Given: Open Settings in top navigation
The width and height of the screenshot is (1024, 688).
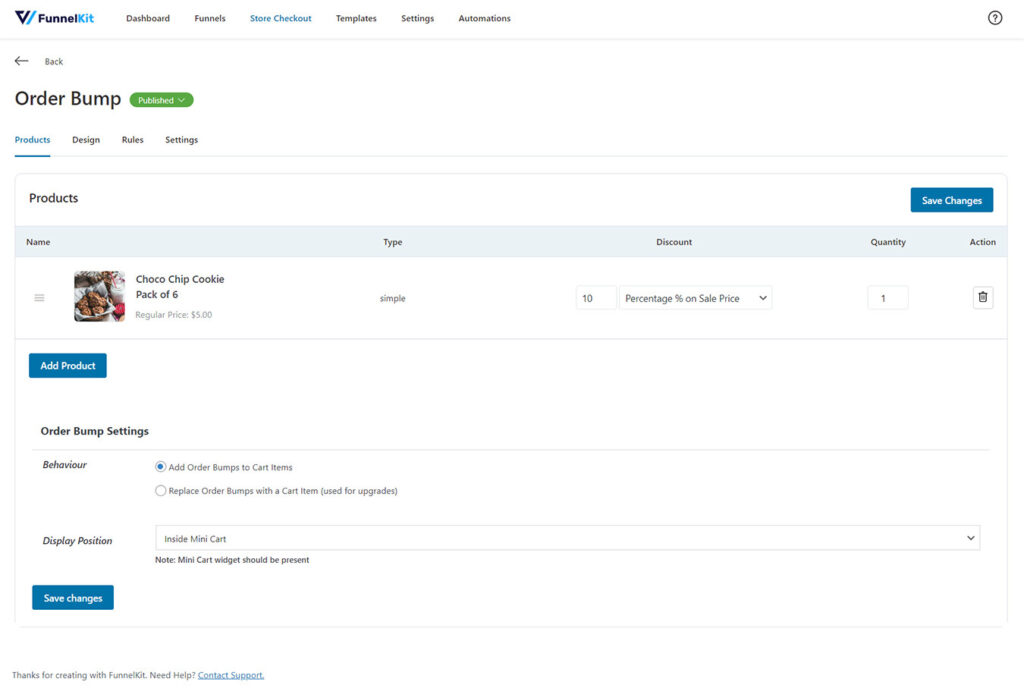Looking at the screenshot, I should [417, 18].
